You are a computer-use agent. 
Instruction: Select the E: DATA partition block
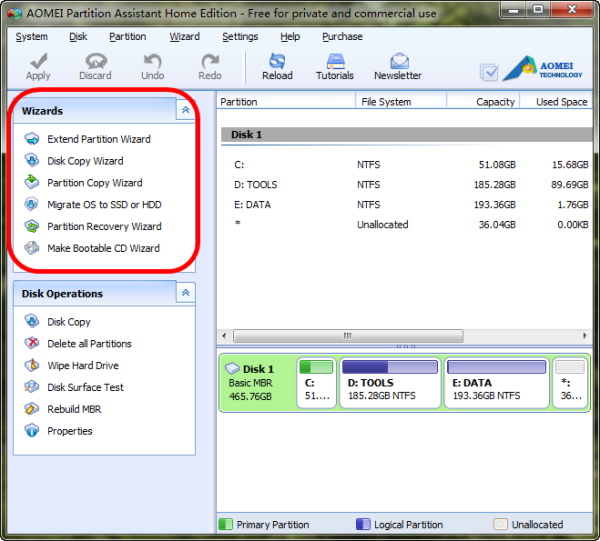pos(497,383)
